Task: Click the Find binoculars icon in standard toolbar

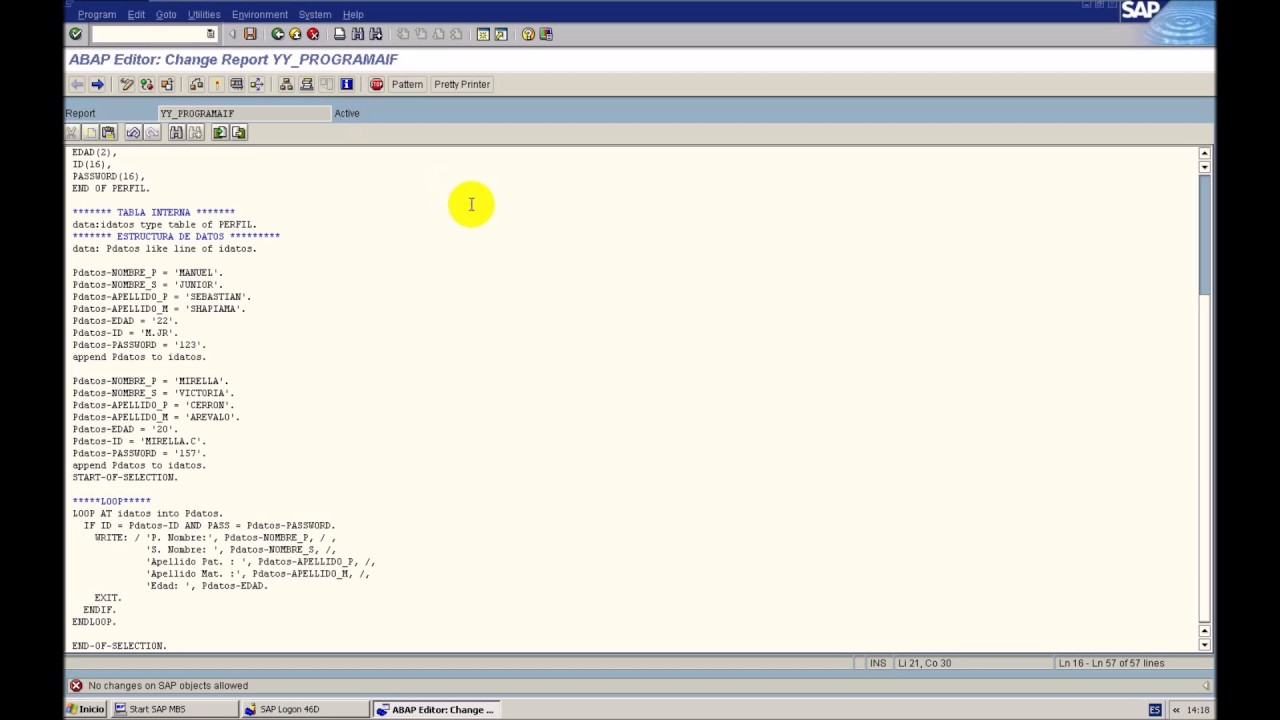Action: point(357,34)
